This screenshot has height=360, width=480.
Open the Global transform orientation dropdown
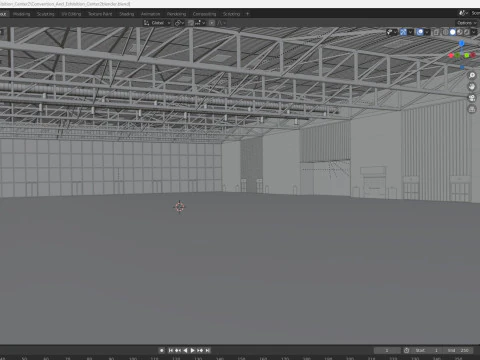click(157, 23)
